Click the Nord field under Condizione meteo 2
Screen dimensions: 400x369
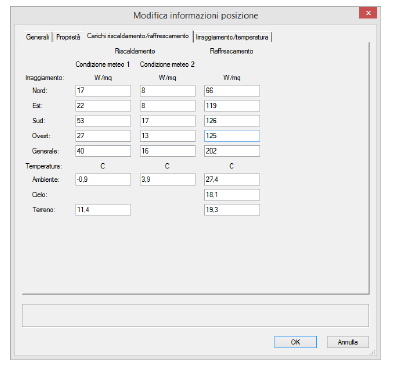tap(168, 91)
